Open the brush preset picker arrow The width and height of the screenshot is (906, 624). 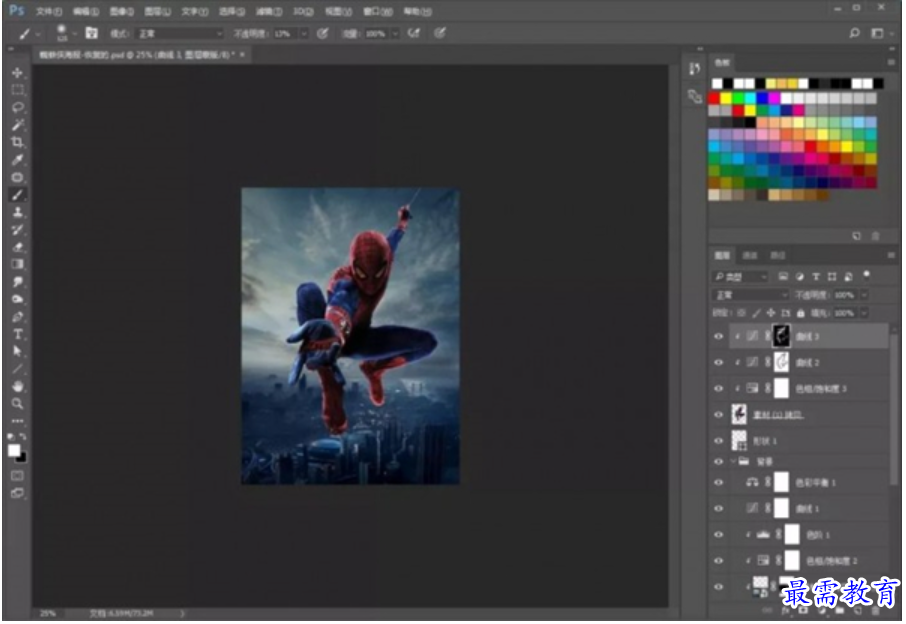coord(74,34)
